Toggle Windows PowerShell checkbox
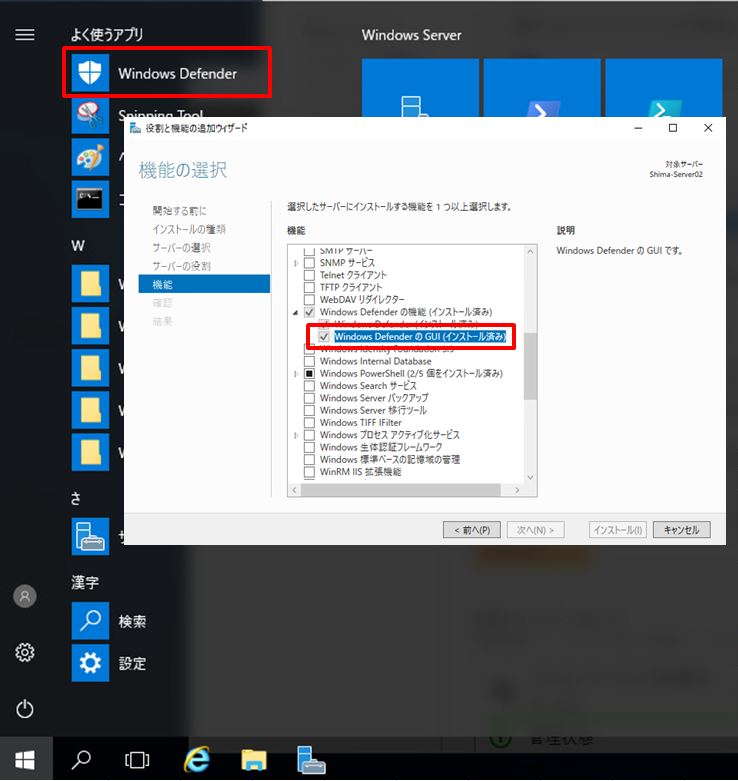The height and width of the screenshot is (781, 738). pos(309,374)
